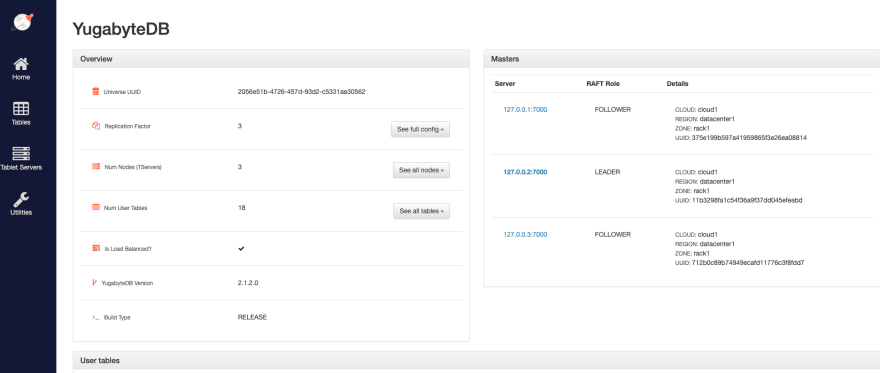Image resolution: width=880 pixels, height=373 pixels.
Task: Open the Tables sidebar icon
Action: [x=21, y=109]
